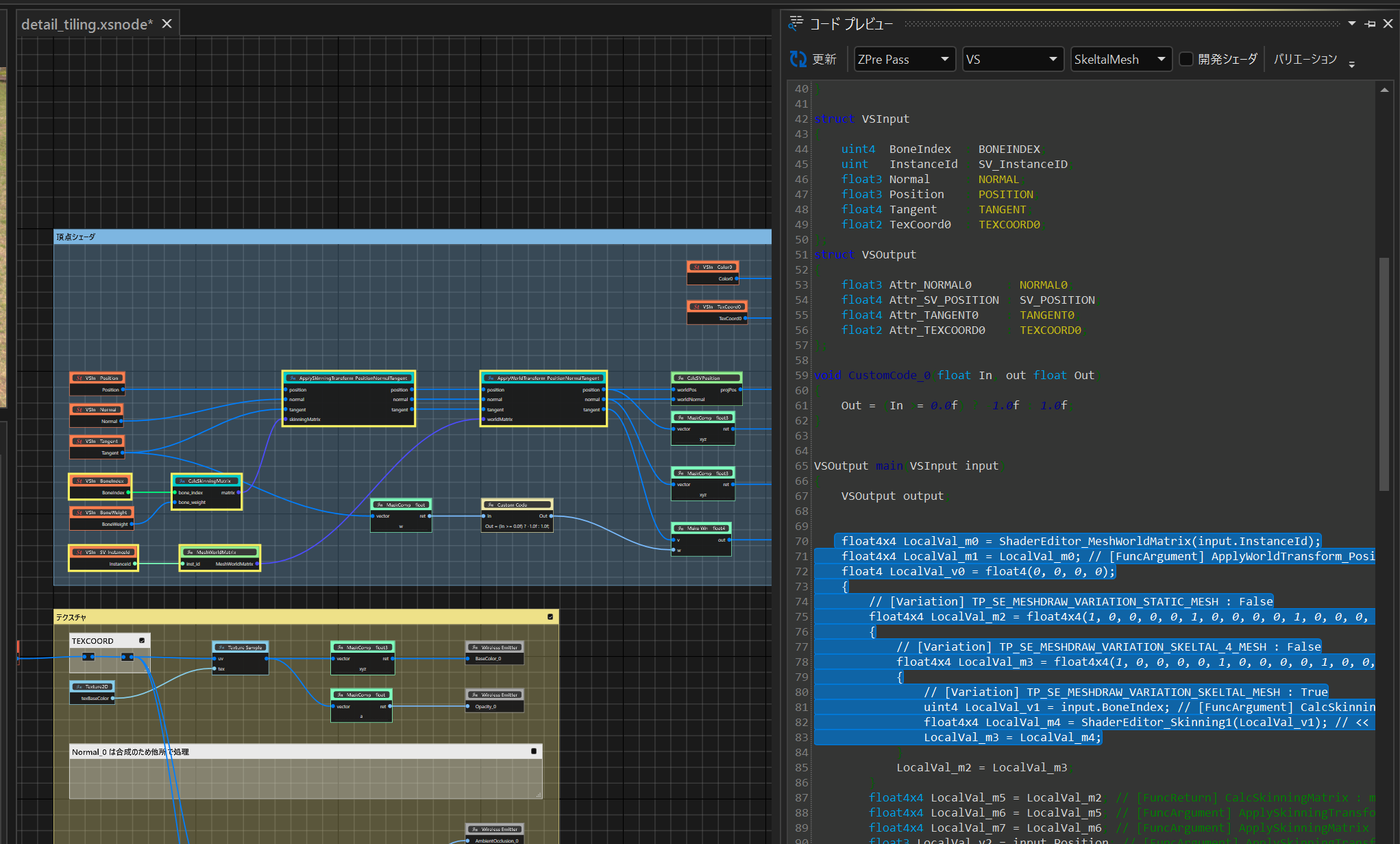The height and width of the screenshot is (844, 1400).
Task: Close the コード プレビュー panel
Action: pos(1388,24)
